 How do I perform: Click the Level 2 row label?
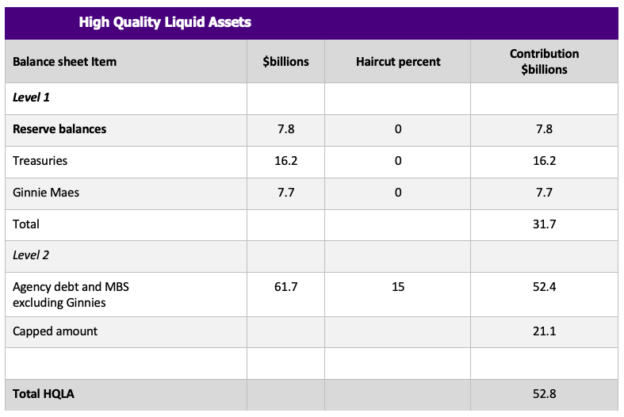coord(32,256)
